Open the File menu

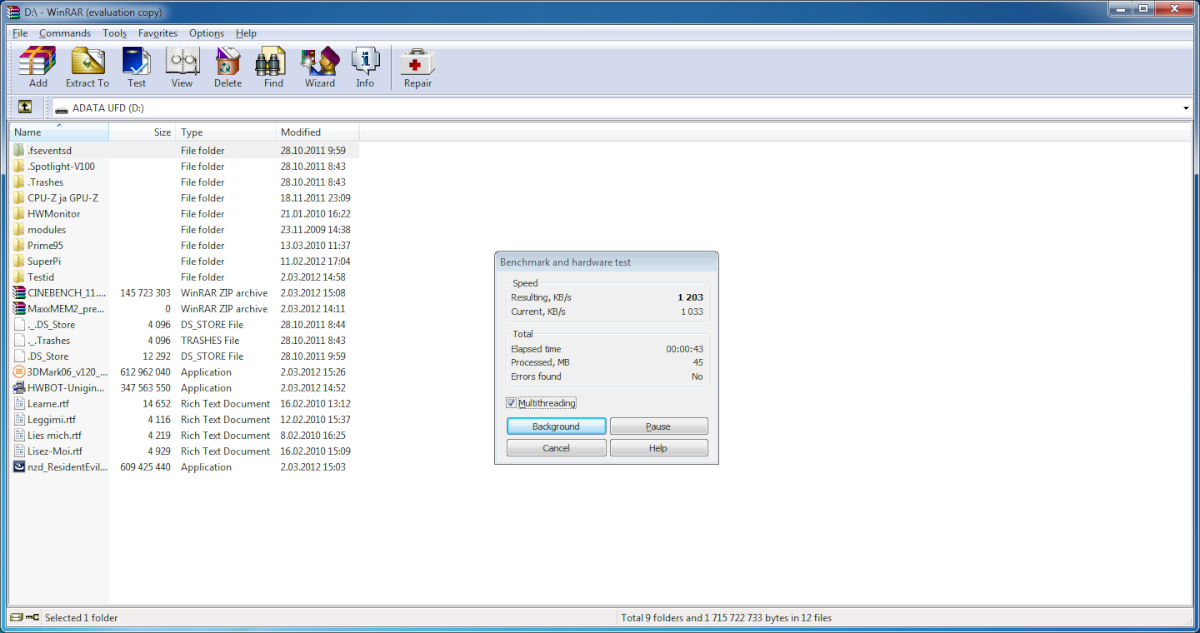tap(20, 33)
